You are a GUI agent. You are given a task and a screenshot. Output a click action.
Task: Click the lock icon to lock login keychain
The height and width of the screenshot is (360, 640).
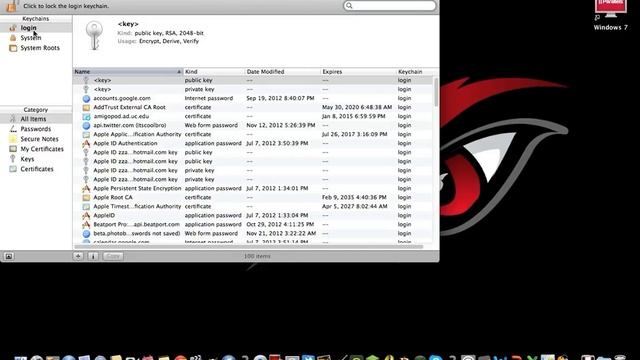coord(11,6)
